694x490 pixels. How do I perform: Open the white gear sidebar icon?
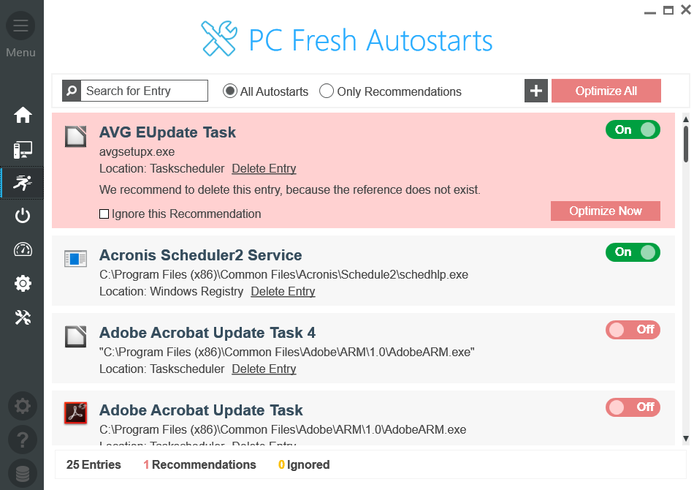[x=22, y=284]
